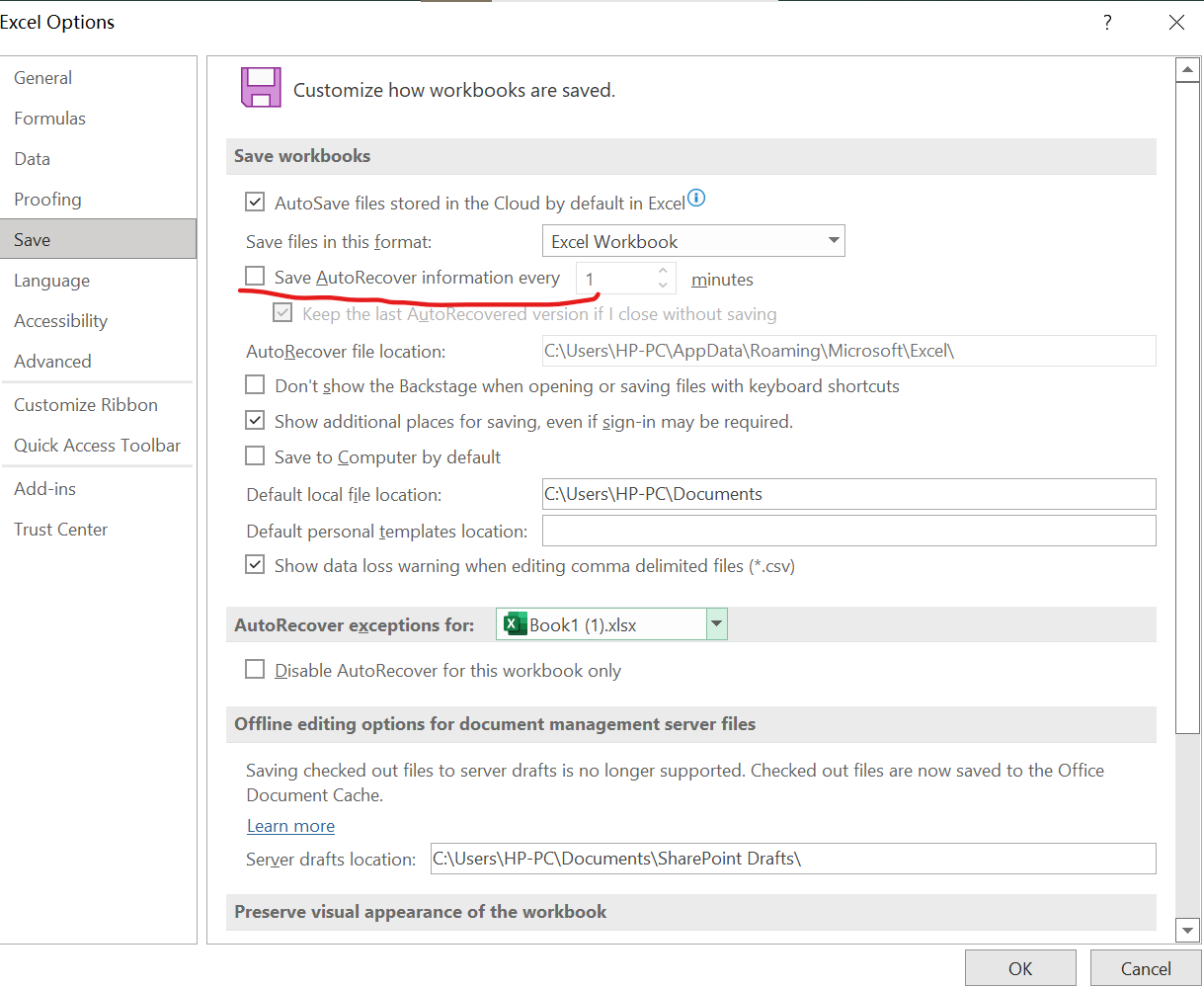Click the Excel icon in AutoRecover exceptions dropdown
The height and width of the screenshot is (988, 1204).
click(x=514, y=624)
